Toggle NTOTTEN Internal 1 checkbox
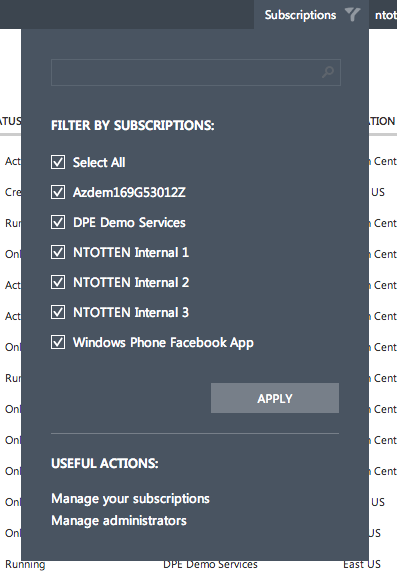397x588 pixels. point(58,252)
